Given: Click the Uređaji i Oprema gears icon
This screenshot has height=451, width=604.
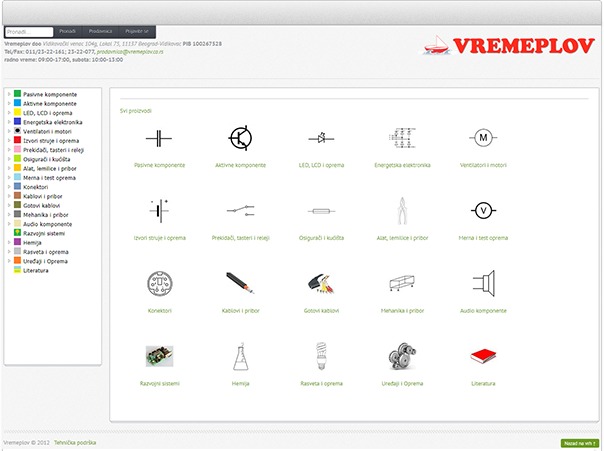Looking at the screenshot, I should click(402, 355).
